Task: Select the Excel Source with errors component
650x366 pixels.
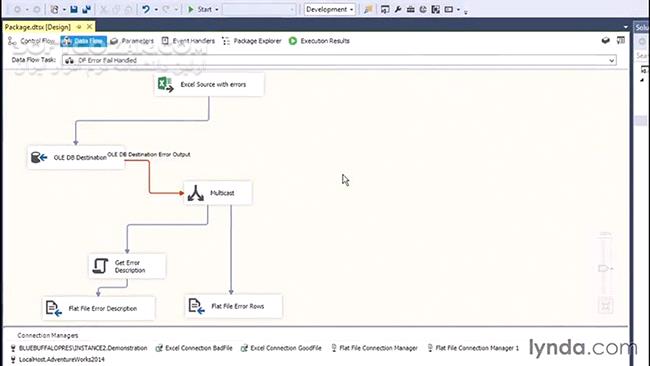Action: tap(209, 85)
